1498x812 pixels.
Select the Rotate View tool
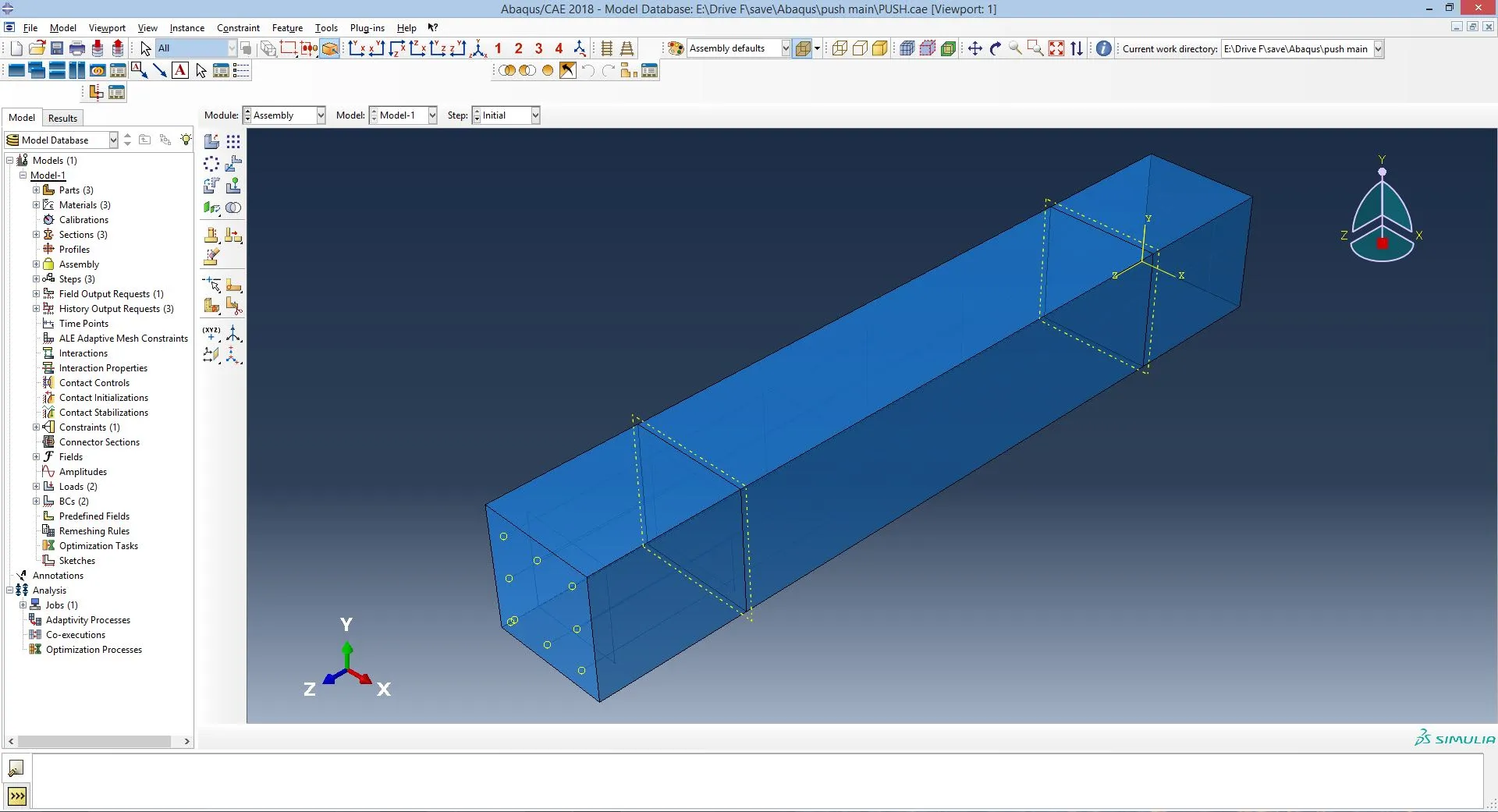(x=996, y=48)
